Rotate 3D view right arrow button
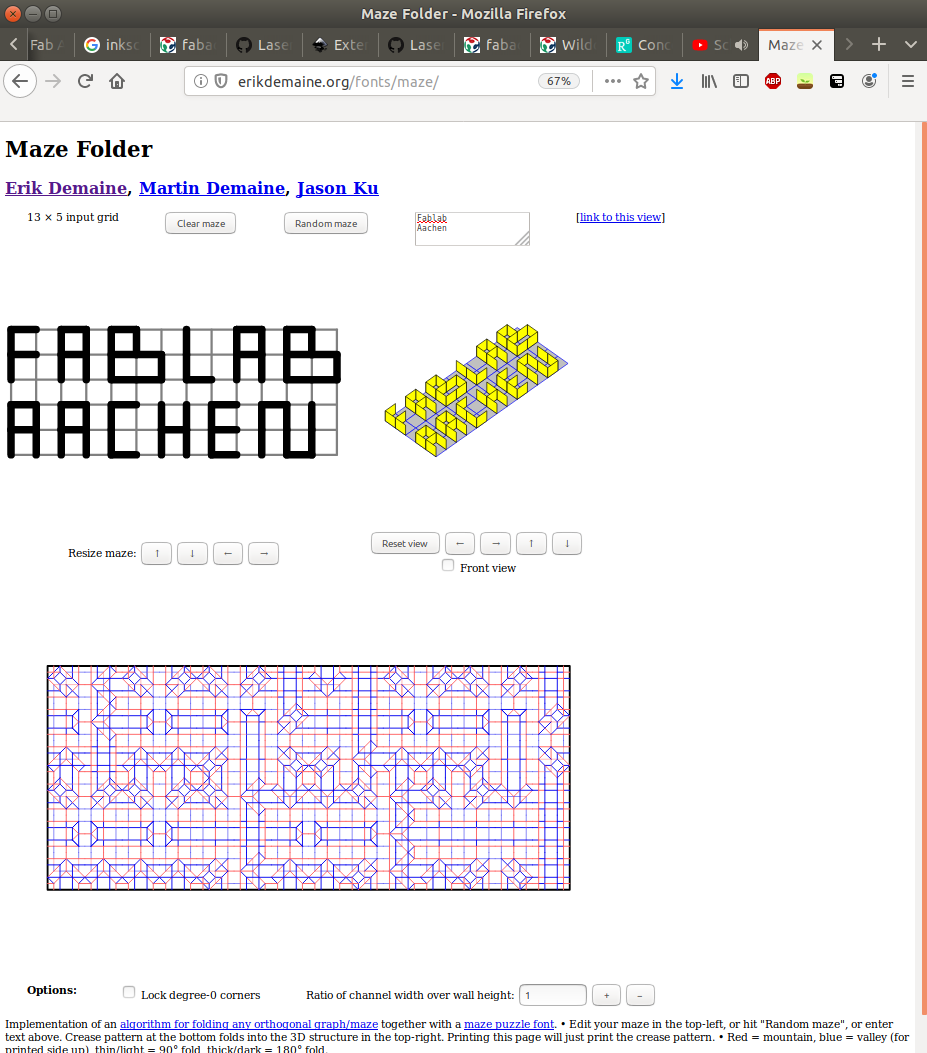The width and height of the screenshot is (927, 1053). 496,543
